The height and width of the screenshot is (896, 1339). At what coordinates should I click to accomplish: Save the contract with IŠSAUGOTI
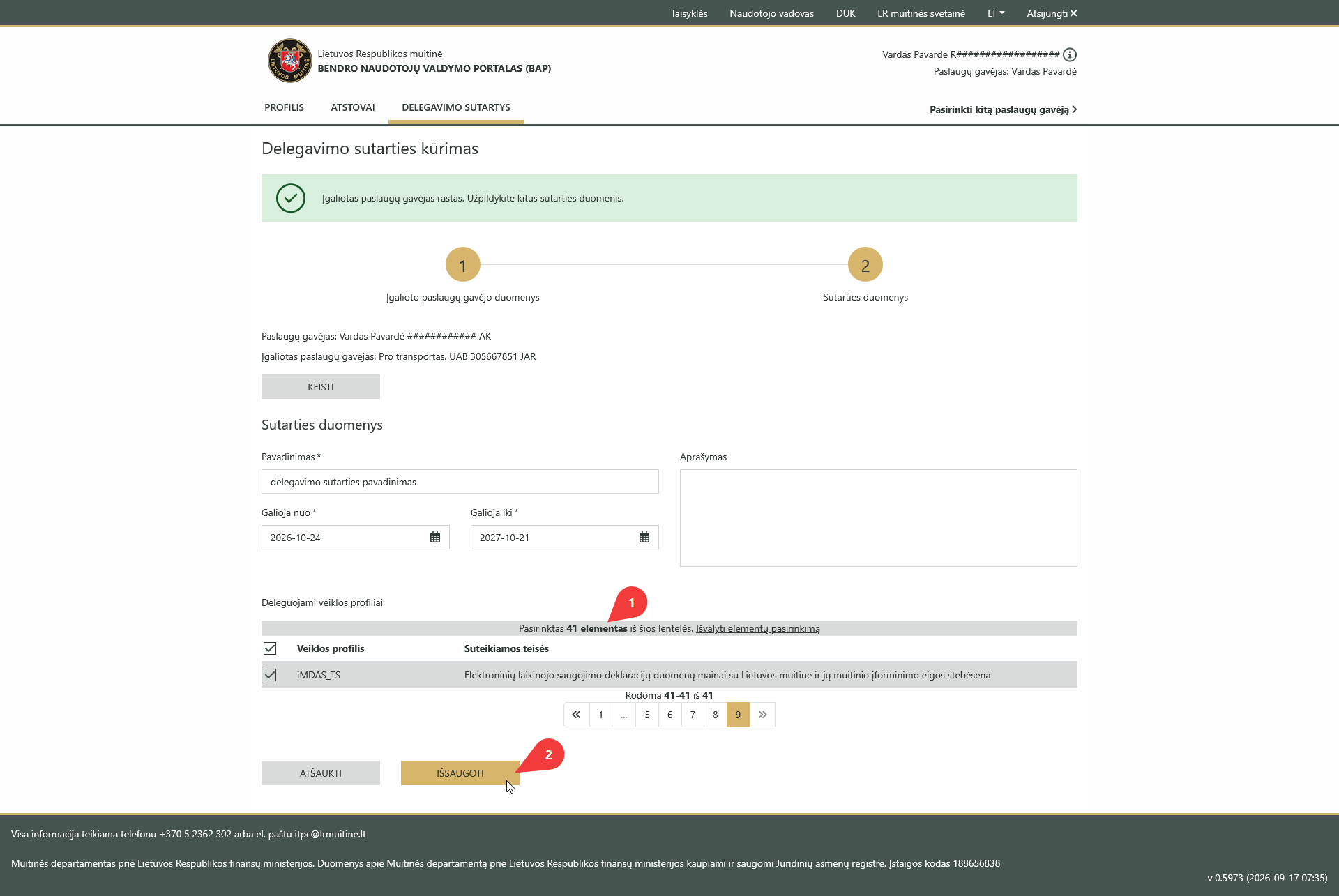click(460, 773)
